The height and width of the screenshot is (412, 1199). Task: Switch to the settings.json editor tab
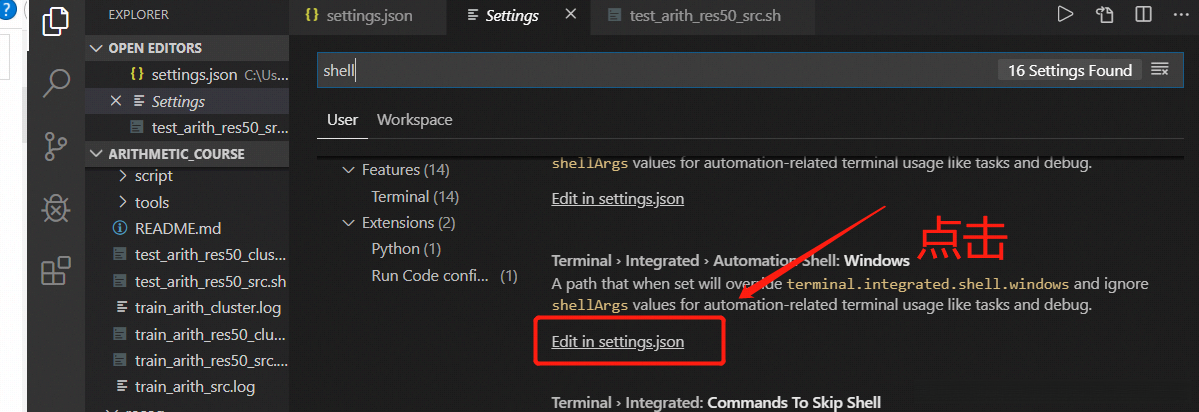(359, 16)
